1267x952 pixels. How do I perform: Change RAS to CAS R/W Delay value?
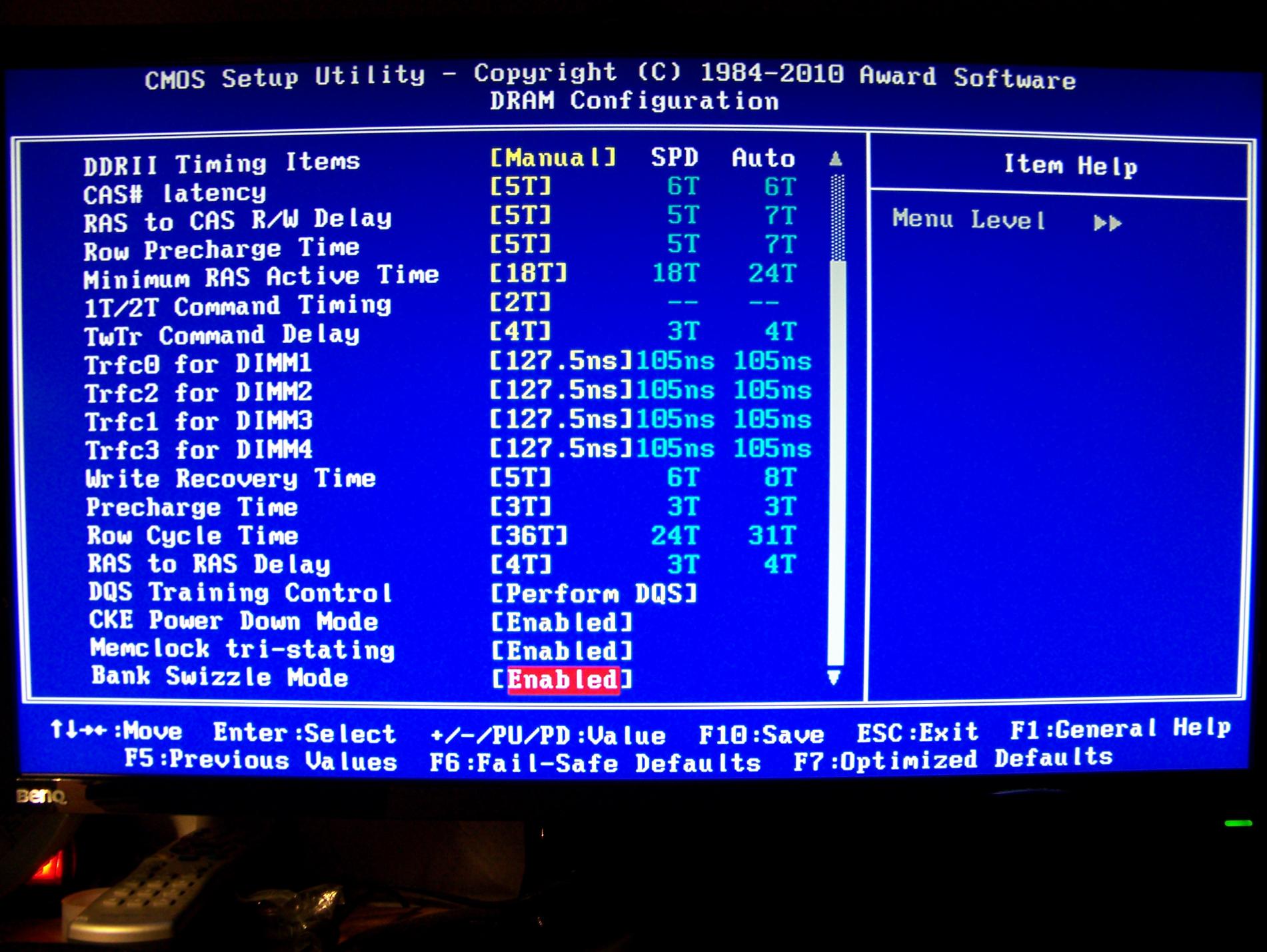pyautogui.click(x=521, y=215)
